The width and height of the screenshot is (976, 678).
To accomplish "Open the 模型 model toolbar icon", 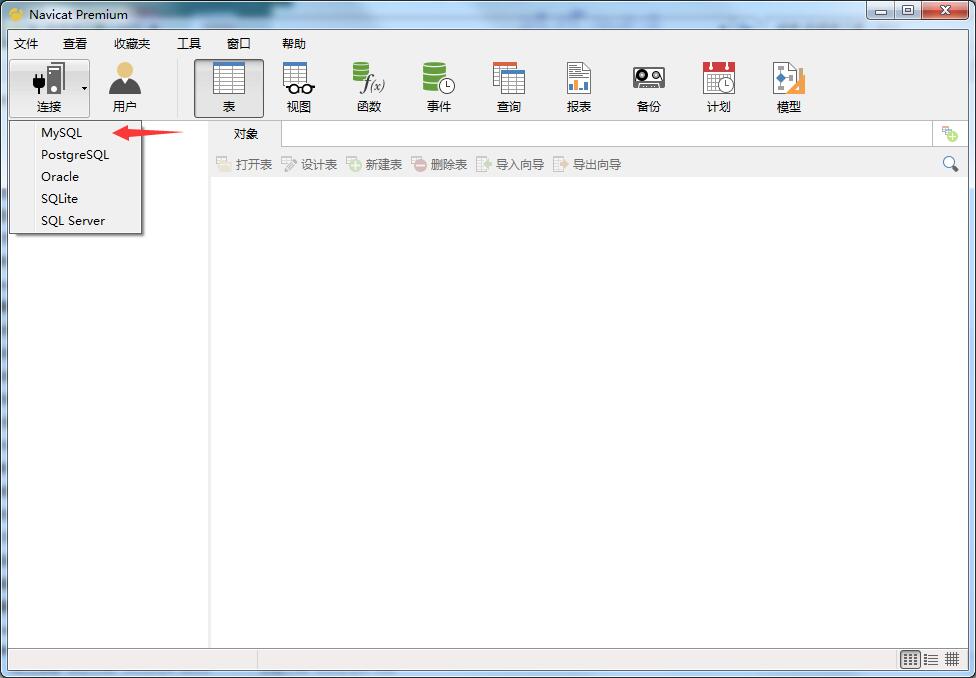I will coord(789,88).
